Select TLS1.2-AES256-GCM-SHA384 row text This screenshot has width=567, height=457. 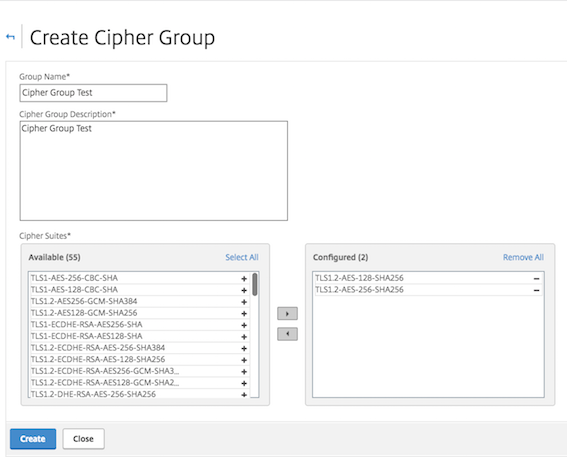pyautogui.click(x=84, y=301)
